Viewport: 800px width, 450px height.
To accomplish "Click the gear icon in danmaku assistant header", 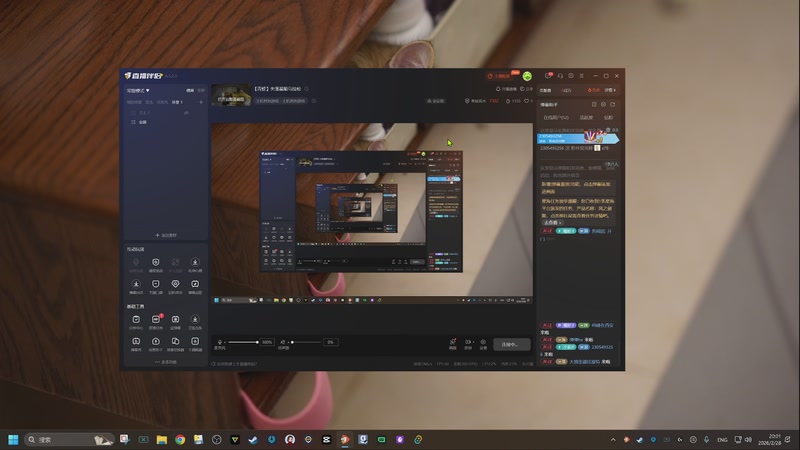I will pyautogui.click(x=603, y=105).
